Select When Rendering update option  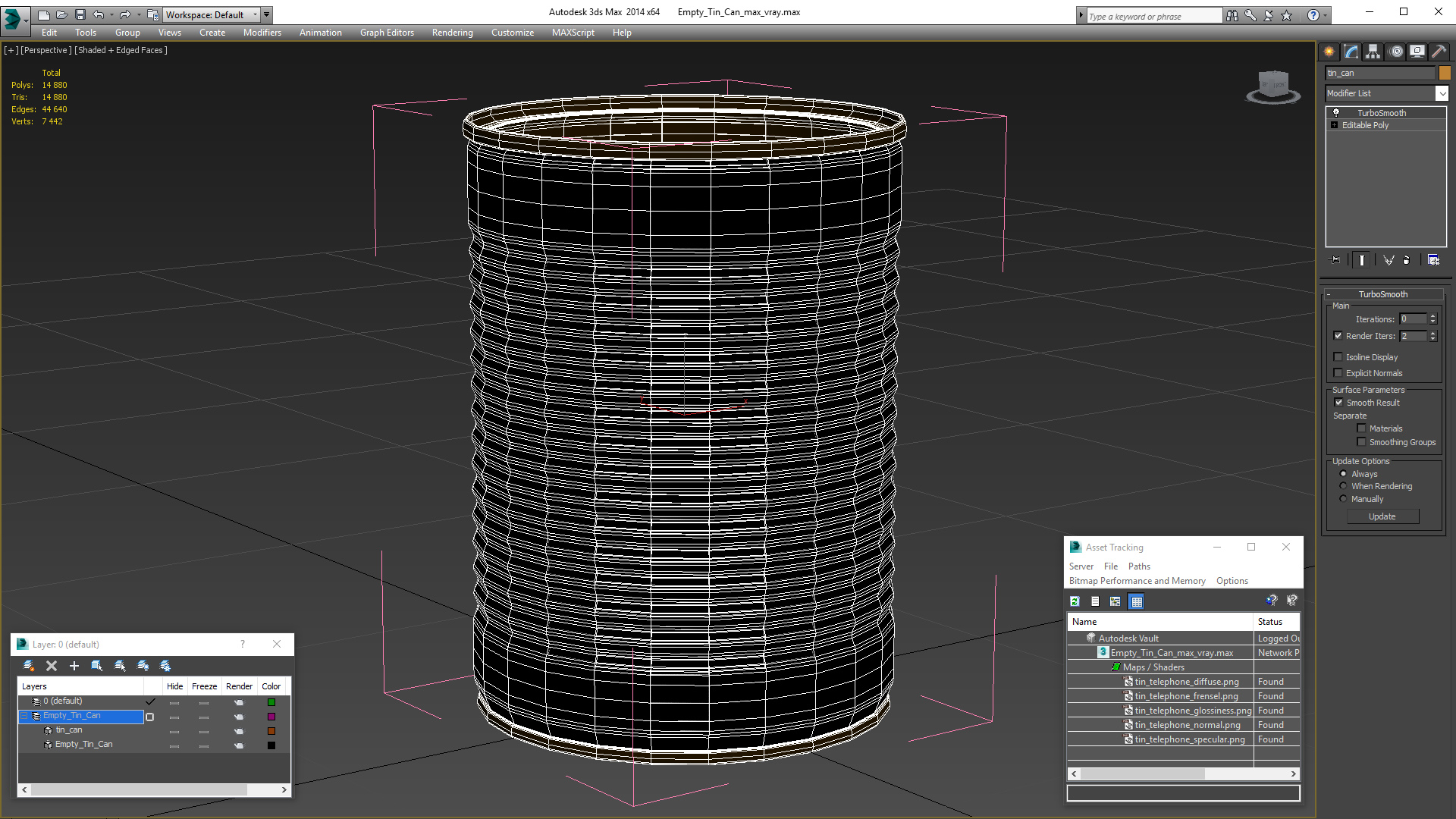[1344, 486]
